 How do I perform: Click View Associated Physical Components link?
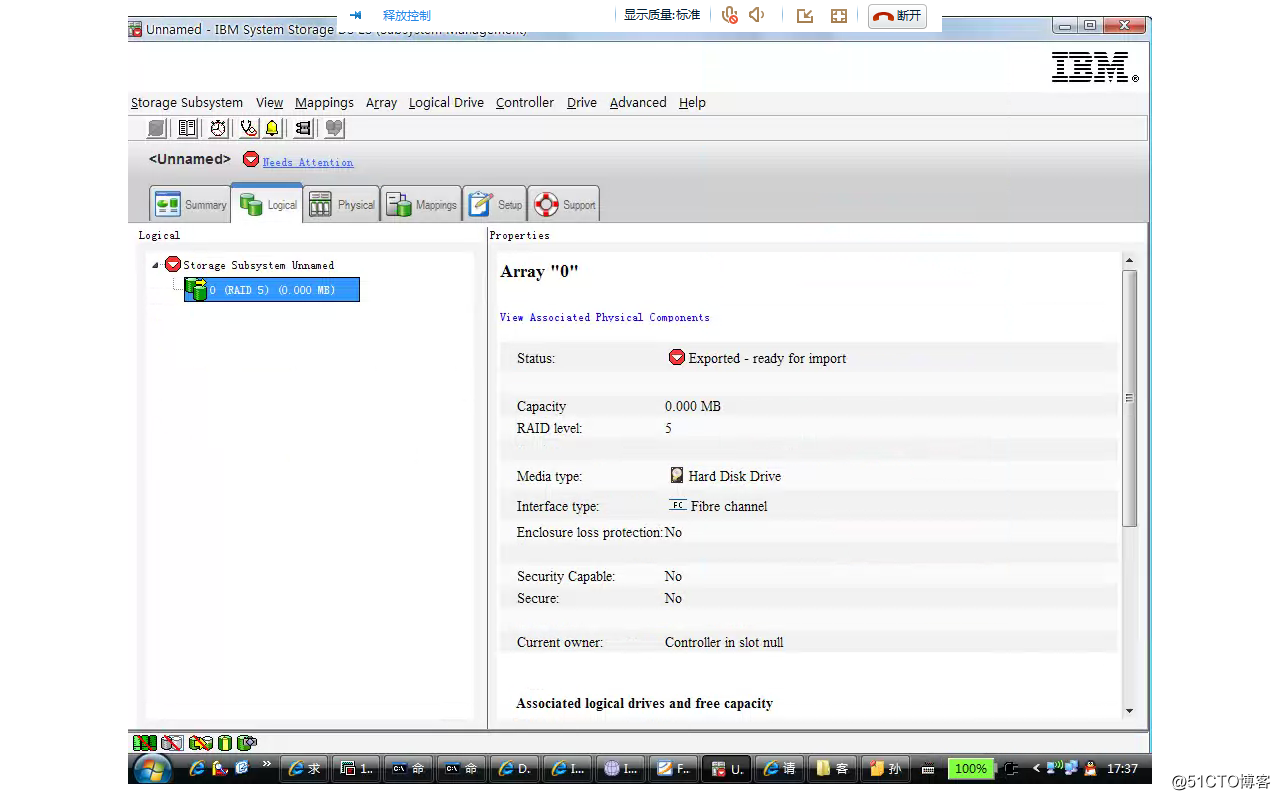click(x=604, y=317)
